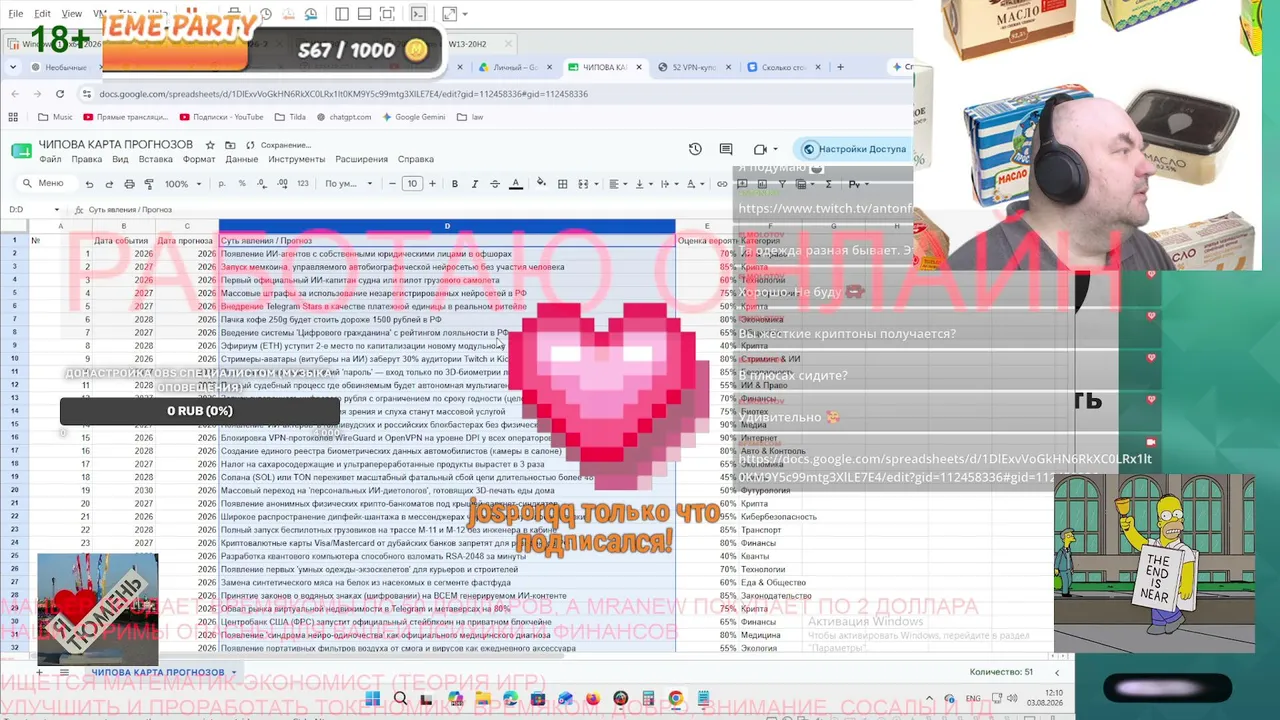Apply italic formatting to selection
Screen dimensions: 1280x720
point(475,184)
